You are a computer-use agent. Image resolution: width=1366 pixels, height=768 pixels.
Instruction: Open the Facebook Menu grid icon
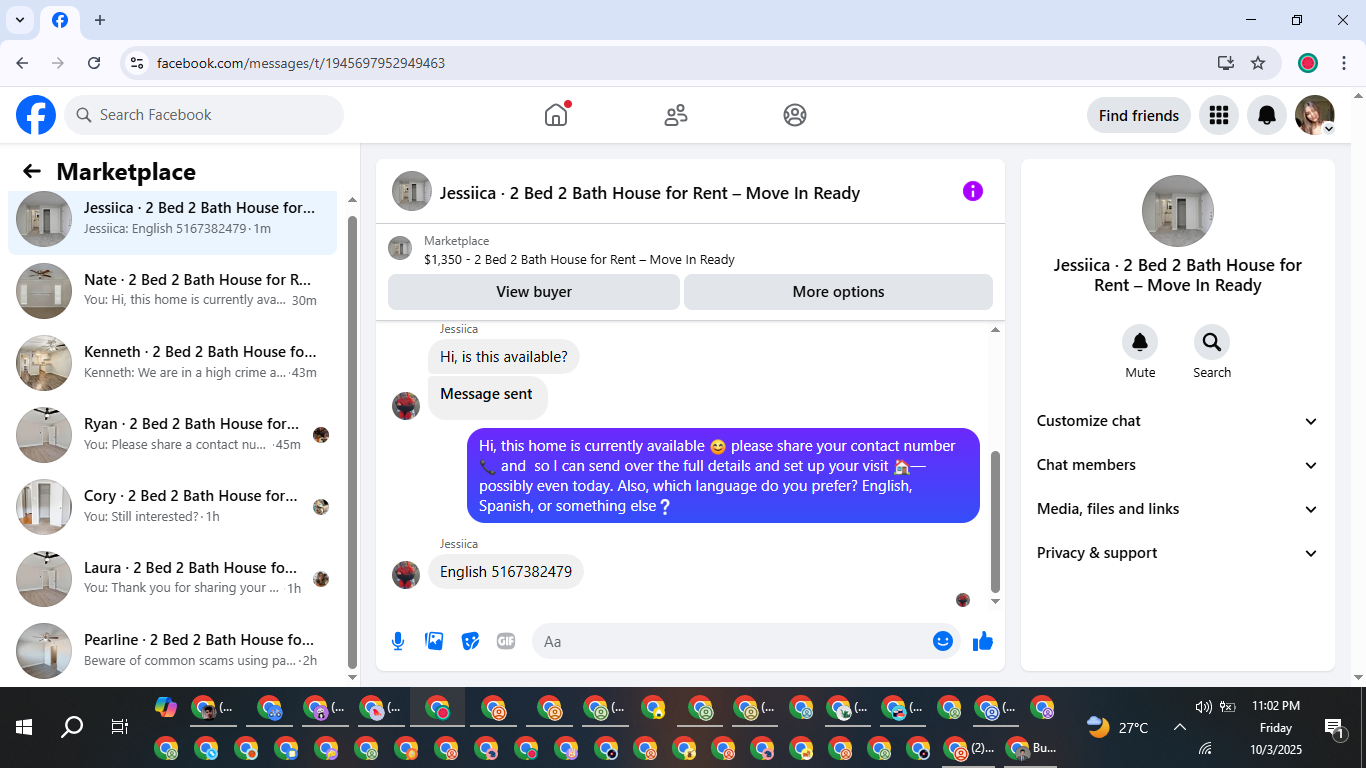[1218, 115]
